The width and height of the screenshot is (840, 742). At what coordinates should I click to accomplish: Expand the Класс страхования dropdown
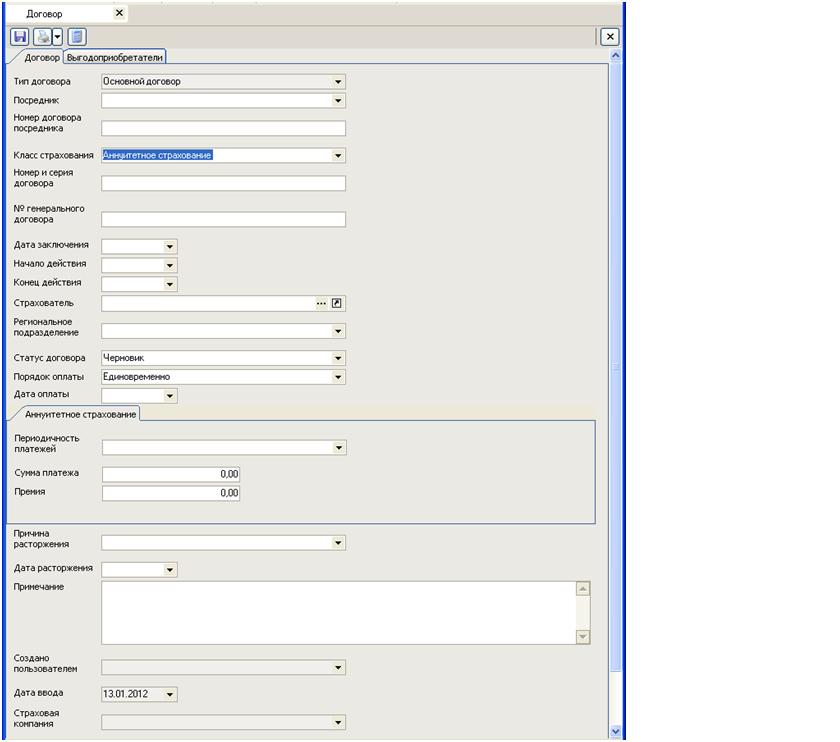pos(338,156)
